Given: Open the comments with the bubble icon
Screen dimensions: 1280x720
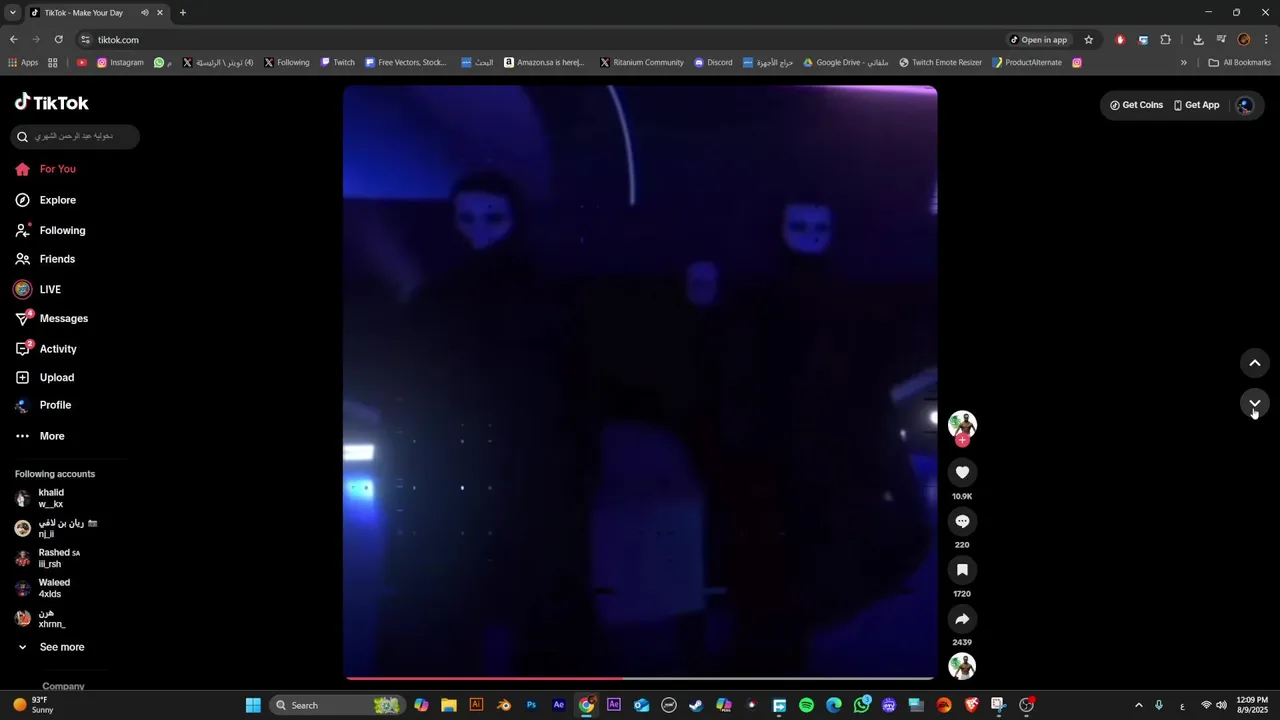Looking at the screenshot, I should click(962, 521).
